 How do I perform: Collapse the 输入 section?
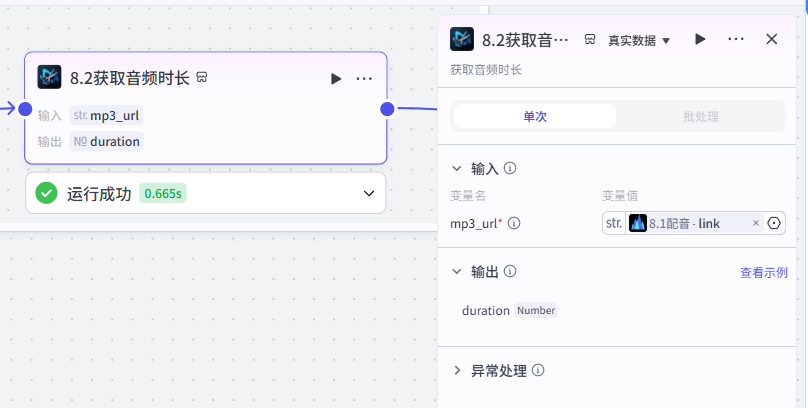pos(457,168)
